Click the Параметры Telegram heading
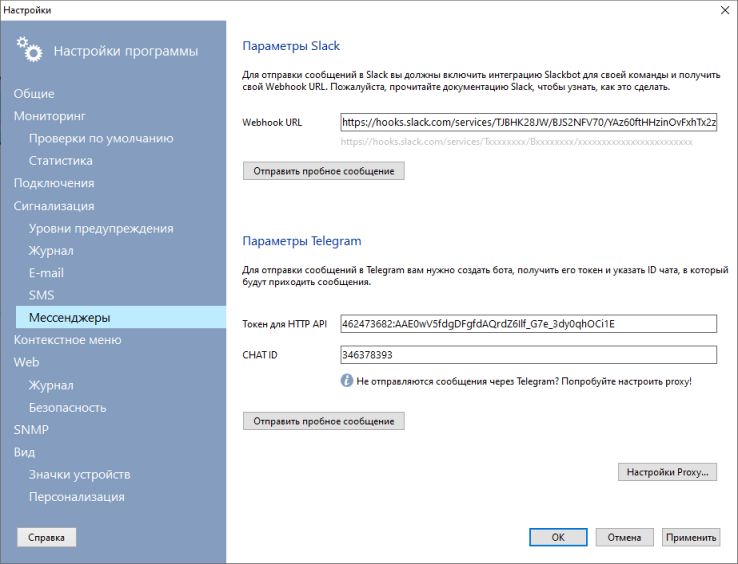This screenshot has width=738, height=564. [302, 241]
